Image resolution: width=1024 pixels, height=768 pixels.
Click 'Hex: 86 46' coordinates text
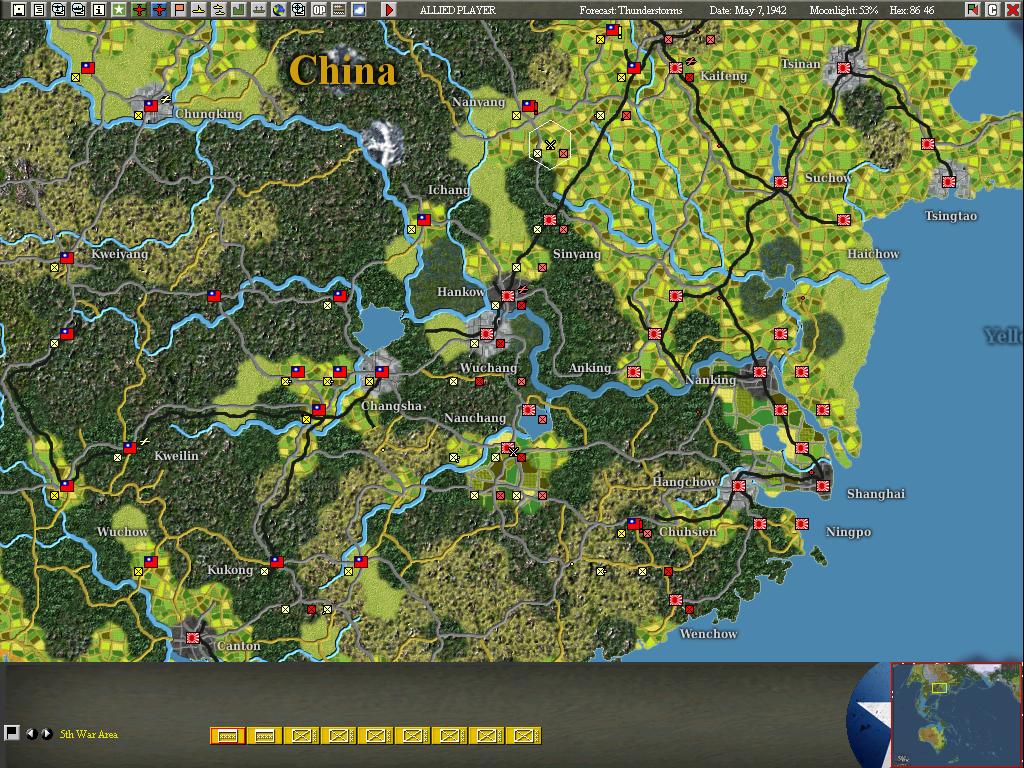[x=912, y=10]
